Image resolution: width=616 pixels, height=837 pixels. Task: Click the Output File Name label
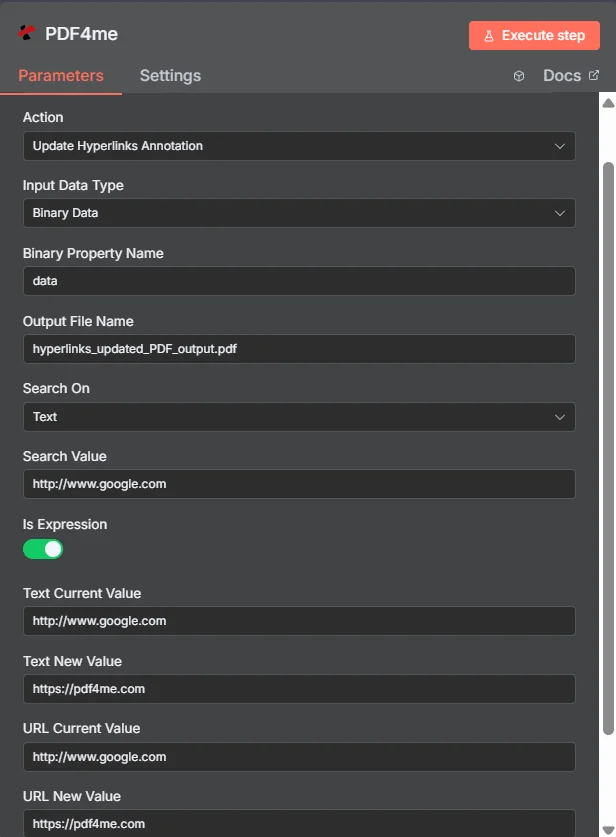tap(78, 321)
